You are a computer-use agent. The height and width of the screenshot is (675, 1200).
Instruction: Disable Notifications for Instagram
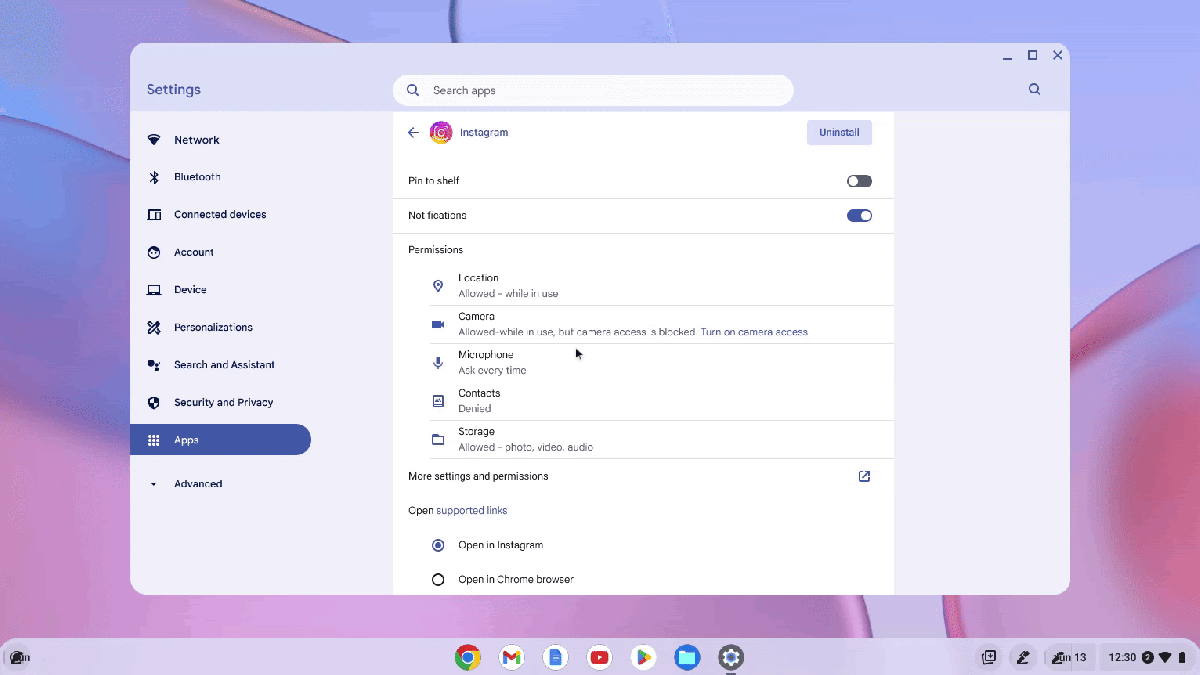pos(858,215)
